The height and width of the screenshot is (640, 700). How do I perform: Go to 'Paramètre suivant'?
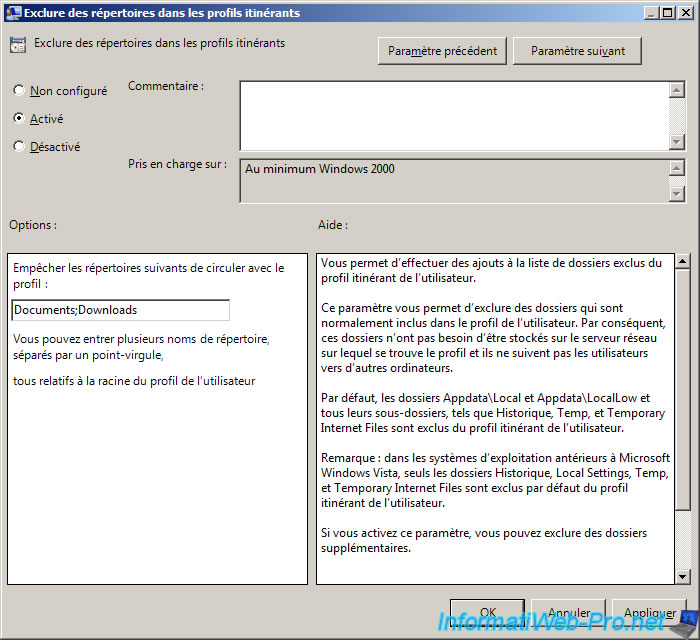577,51
